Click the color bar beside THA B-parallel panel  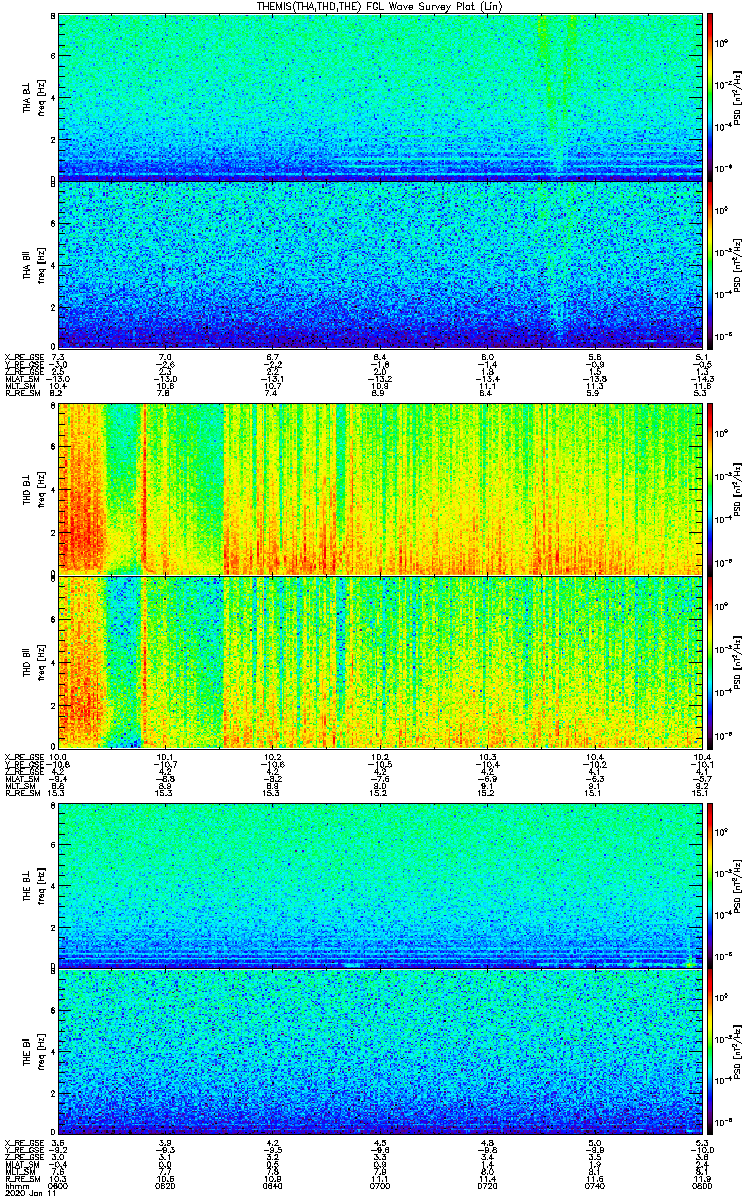(x=710, y=264)
